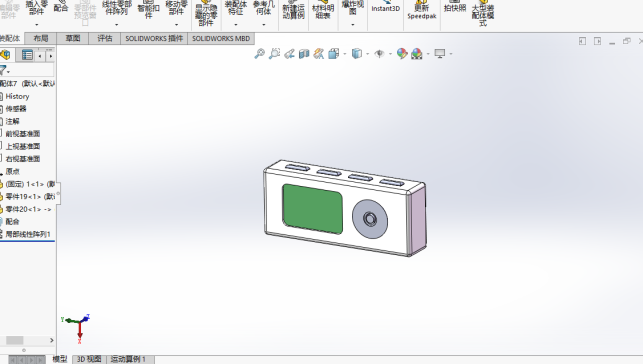This screenshot has width=643, height=364.
Task: Open dropdown under 插入零部件
Action: (x=36, y=25)
